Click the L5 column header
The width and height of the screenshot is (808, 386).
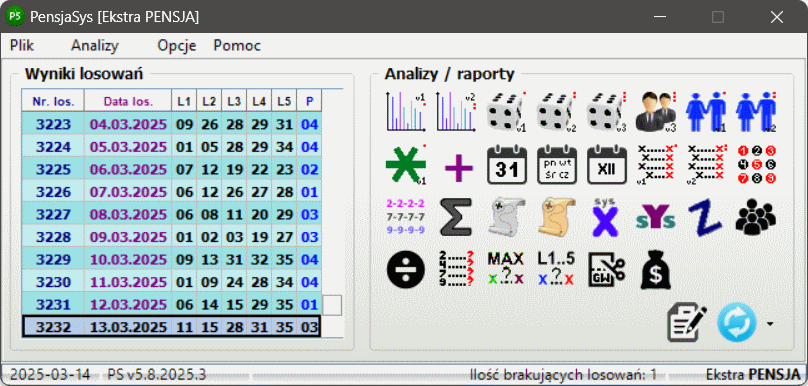coord(284,101)
